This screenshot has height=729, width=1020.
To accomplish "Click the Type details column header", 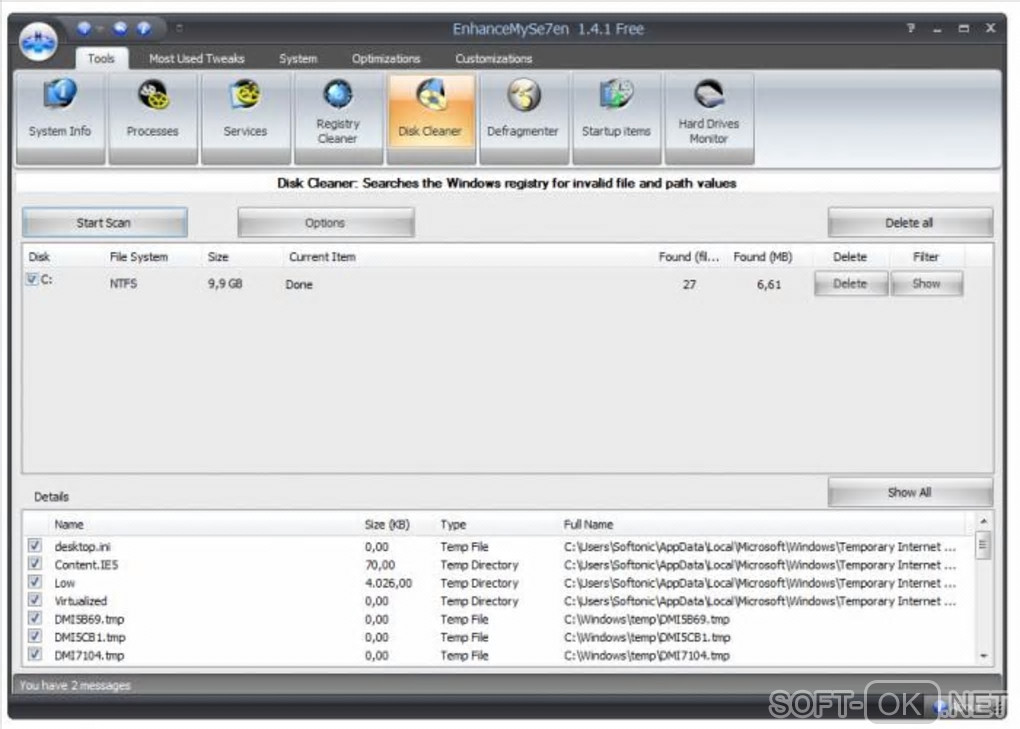I will tap(453, 524).
